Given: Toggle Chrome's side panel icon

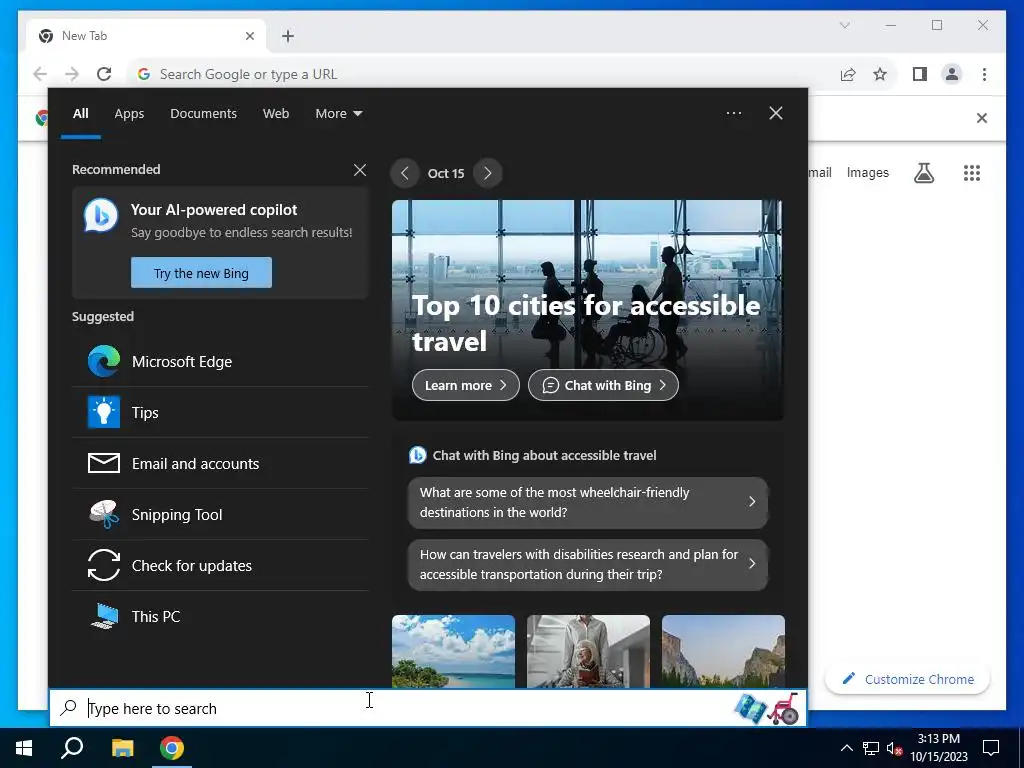Looking at the screenshot, I should tap(920, 74).
